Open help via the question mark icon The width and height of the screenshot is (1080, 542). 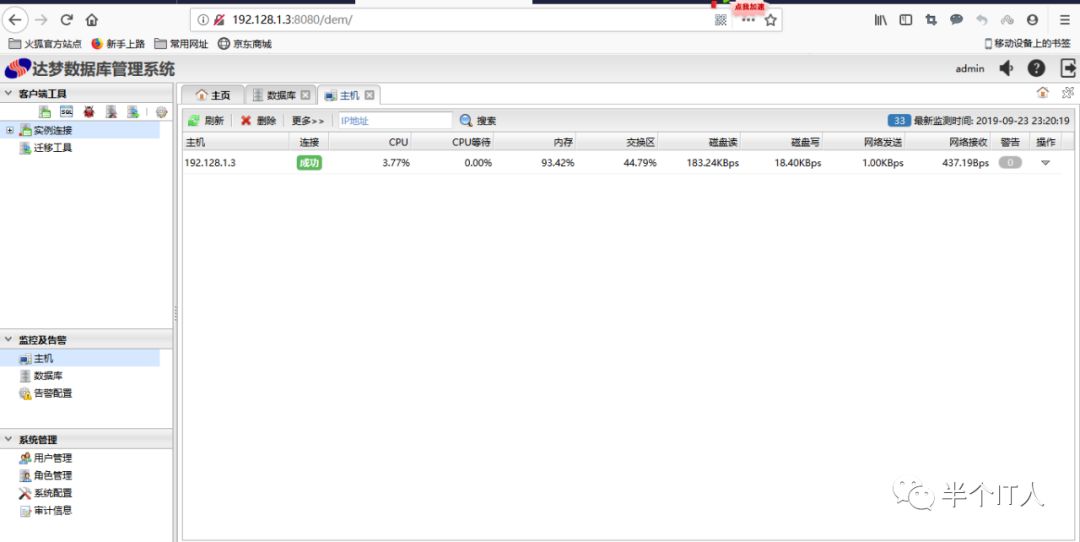(1036, 68)
